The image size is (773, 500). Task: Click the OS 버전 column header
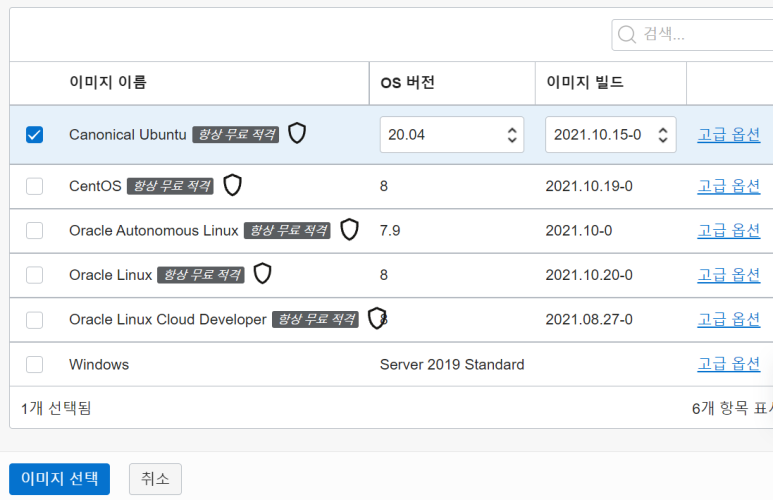(x=407, y=82)
